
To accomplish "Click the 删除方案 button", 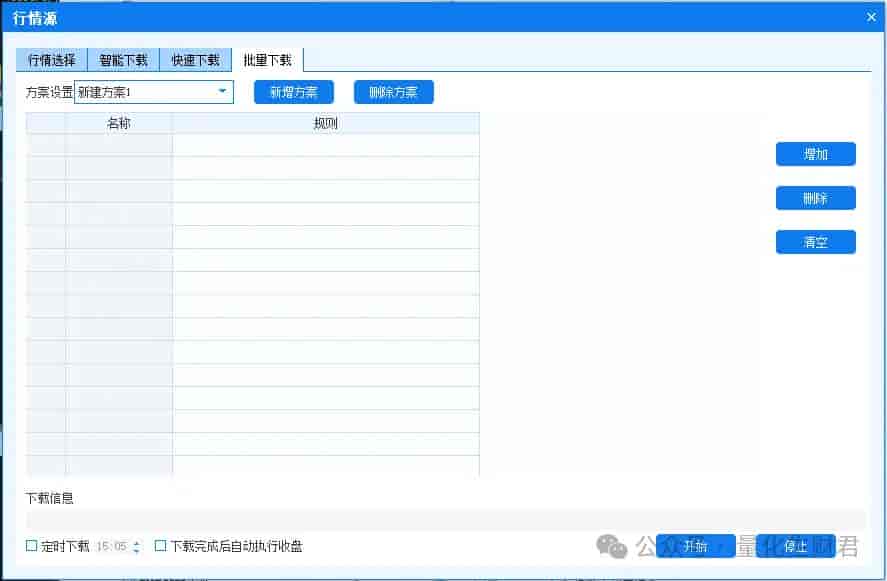I will (x=394, y=92).
